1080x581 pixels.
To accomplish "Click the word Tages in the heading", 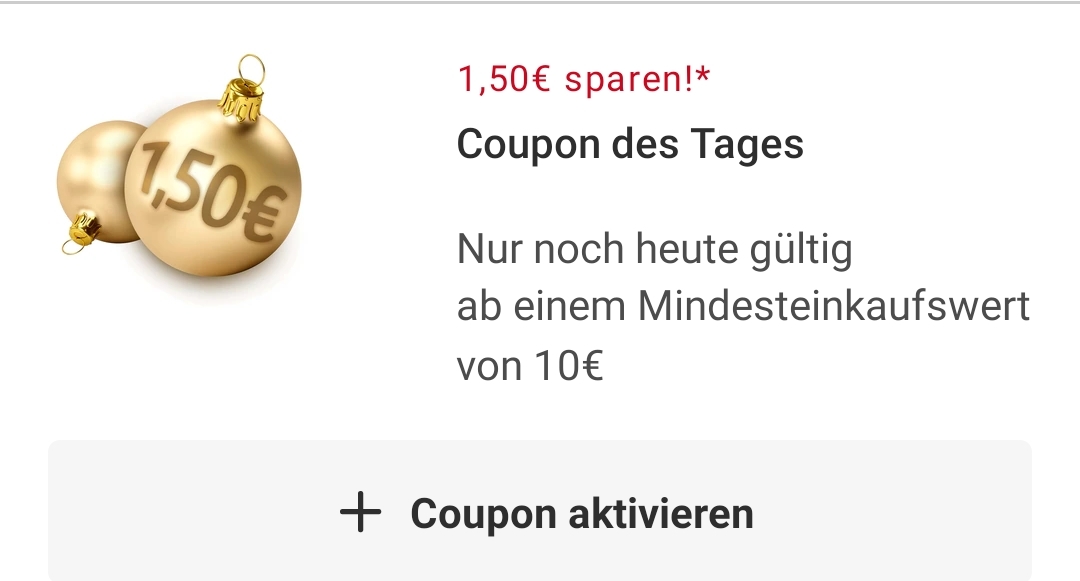I will click(x=747, y=146).
